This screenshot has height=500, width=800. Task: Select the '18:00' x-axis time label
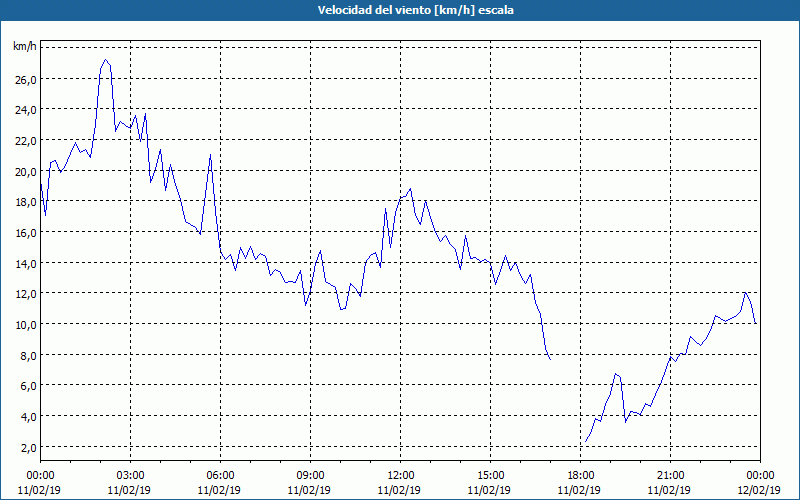[x=581, y=476]
